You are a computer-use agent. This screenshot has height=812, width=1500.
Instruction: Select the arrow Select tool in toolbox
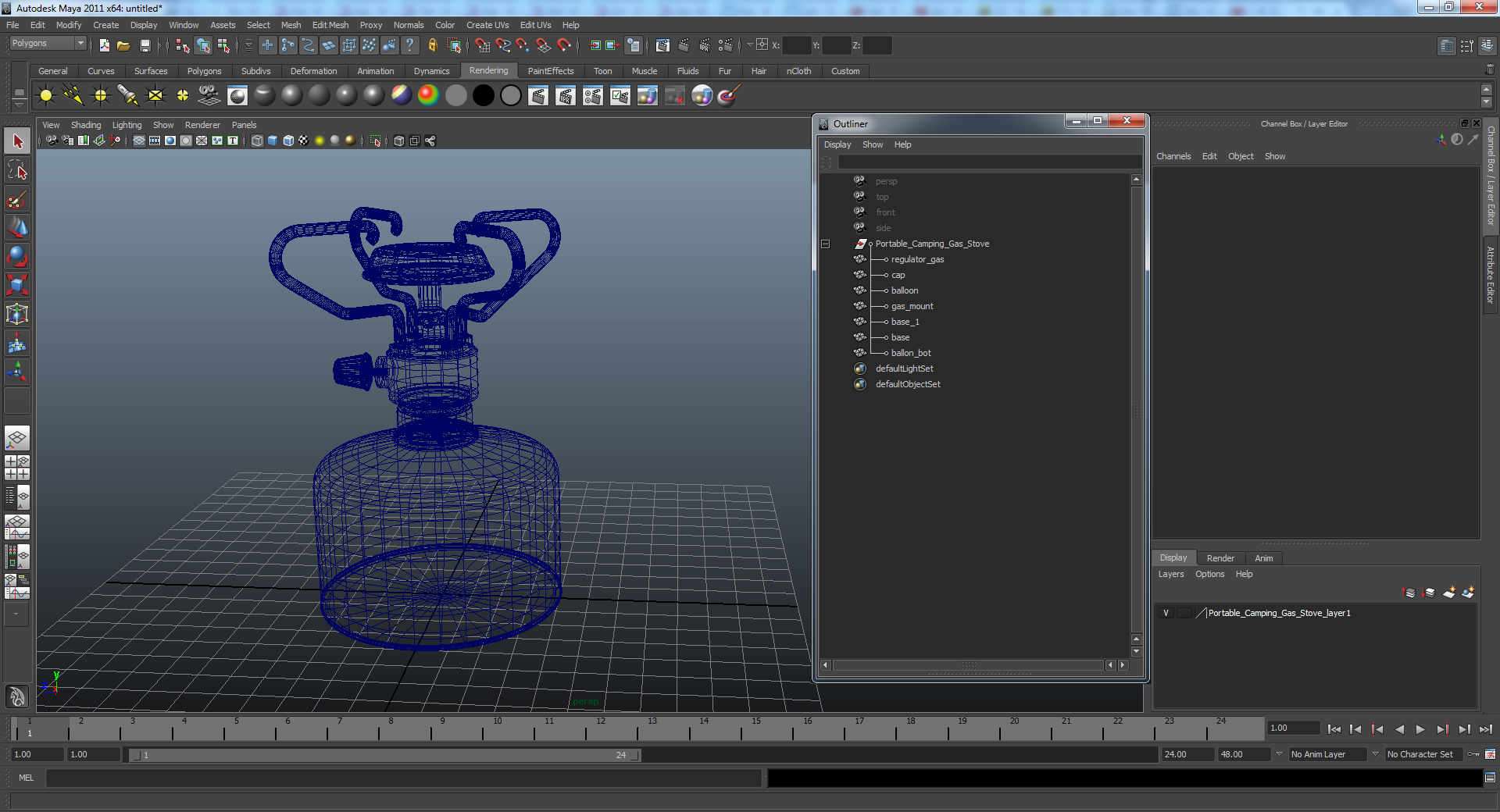click(x=17, y=141)
